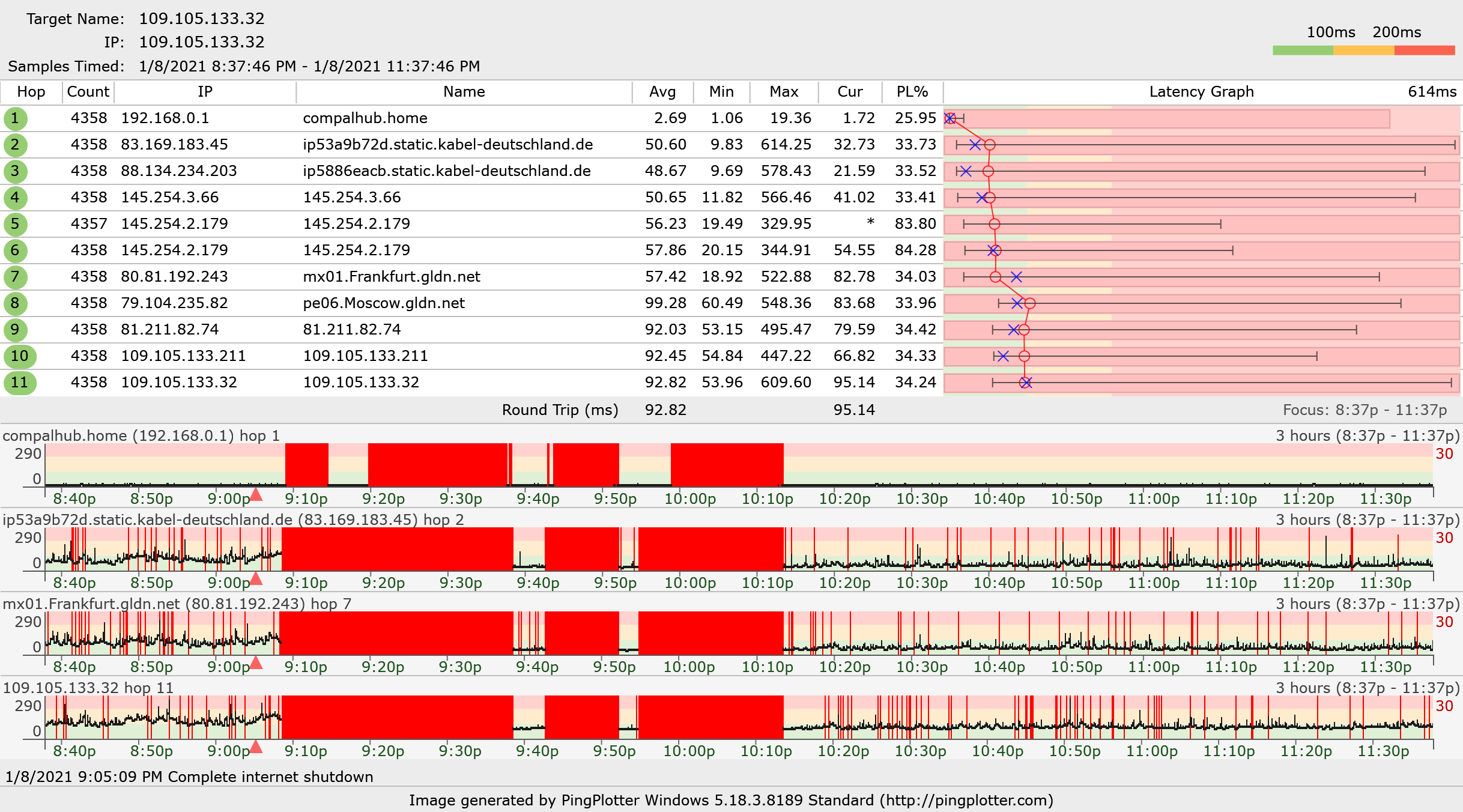Click the Avg column header
The height and width of the screenshot is (812, 1463).
pyautogui.click(x=662, y=92)
